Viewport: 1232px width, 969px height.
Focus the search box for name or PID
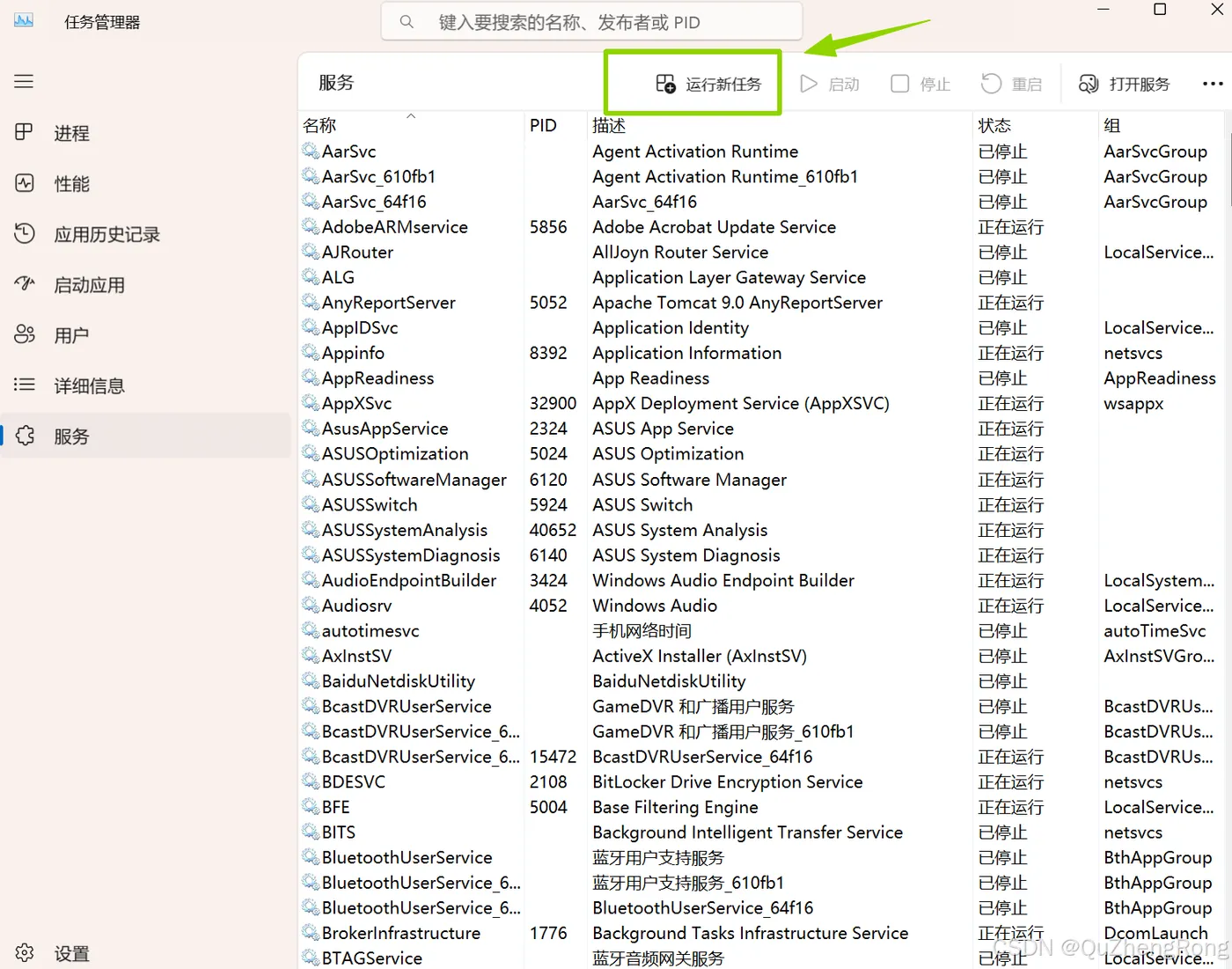click(591, 22)
